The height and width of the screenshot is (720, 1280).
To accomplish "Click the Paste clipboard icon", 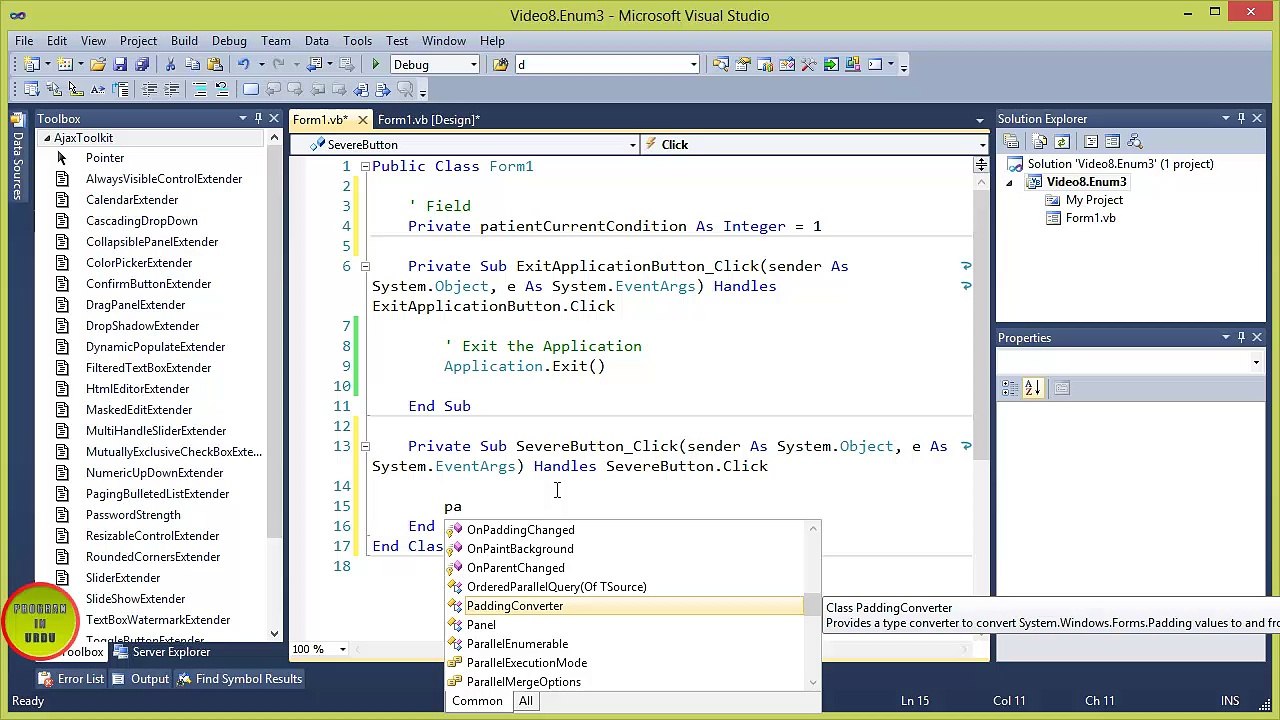I will 215,65.
